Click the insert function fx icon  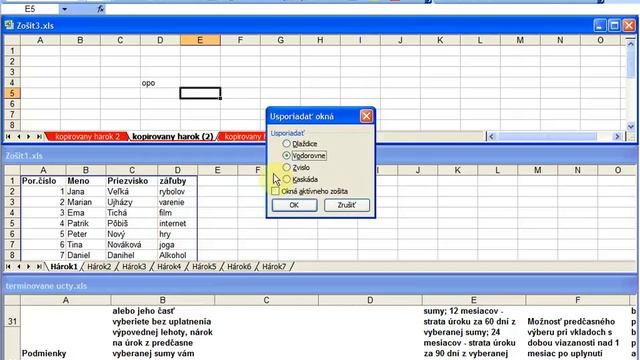pos(100,9)
